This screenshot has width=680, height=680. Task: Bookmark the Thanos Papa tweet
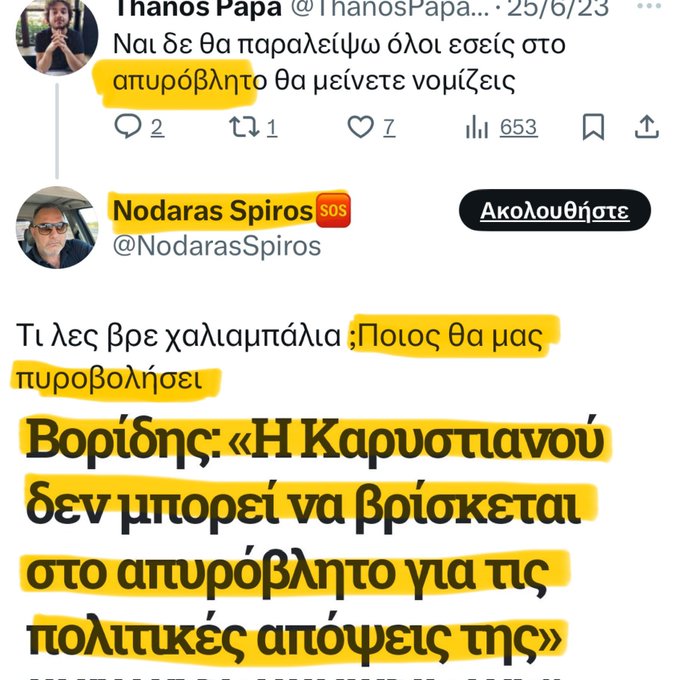pos(593,127)
